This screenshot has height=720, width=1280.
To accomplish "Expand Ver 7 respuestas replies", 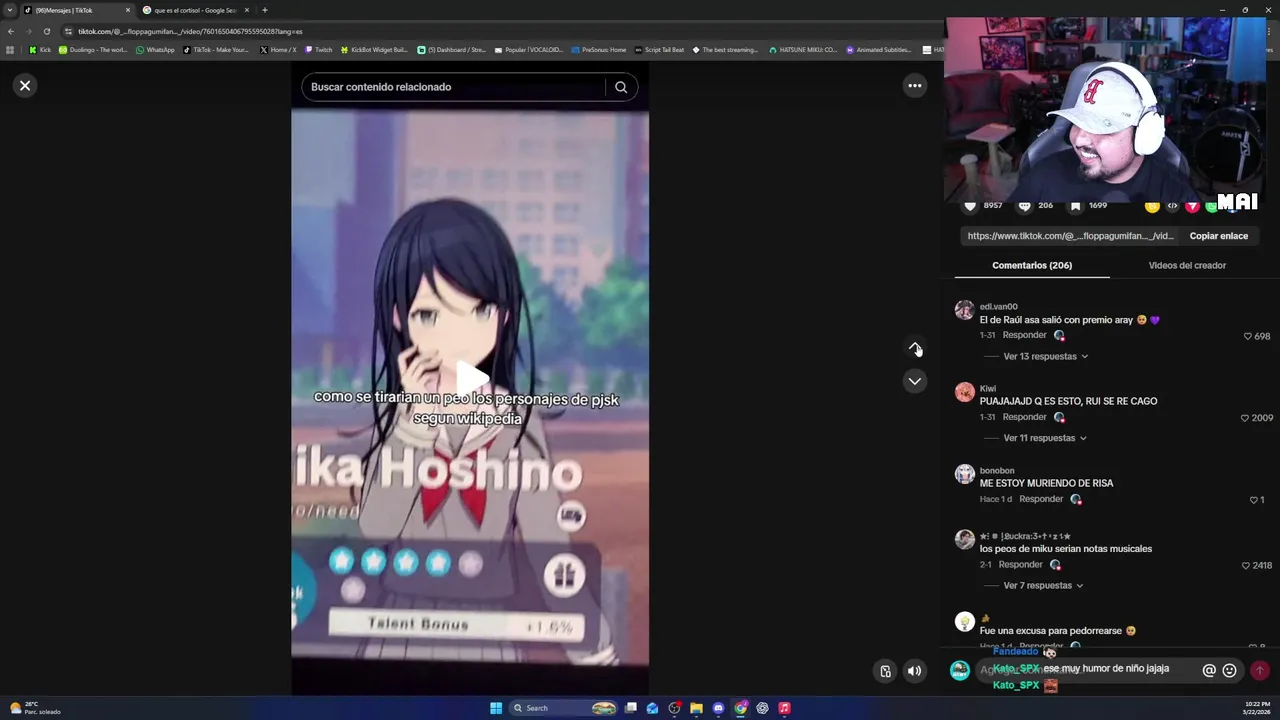I will tap(1043, 586).
